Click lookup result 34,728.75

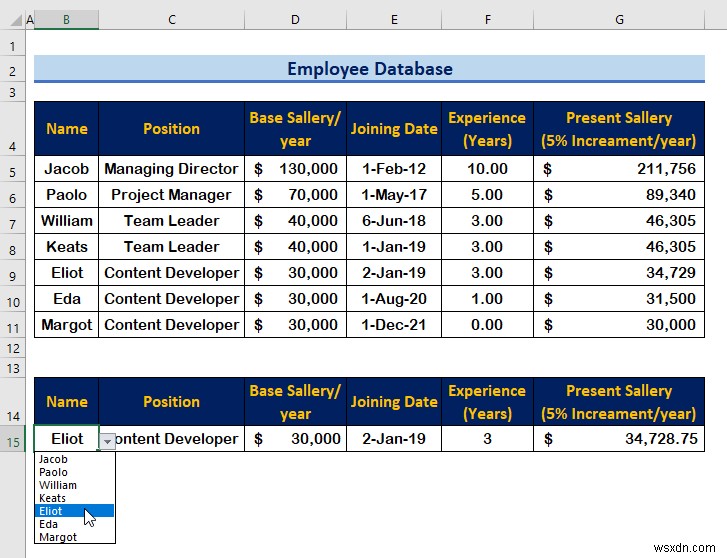(x=619, y=438)
